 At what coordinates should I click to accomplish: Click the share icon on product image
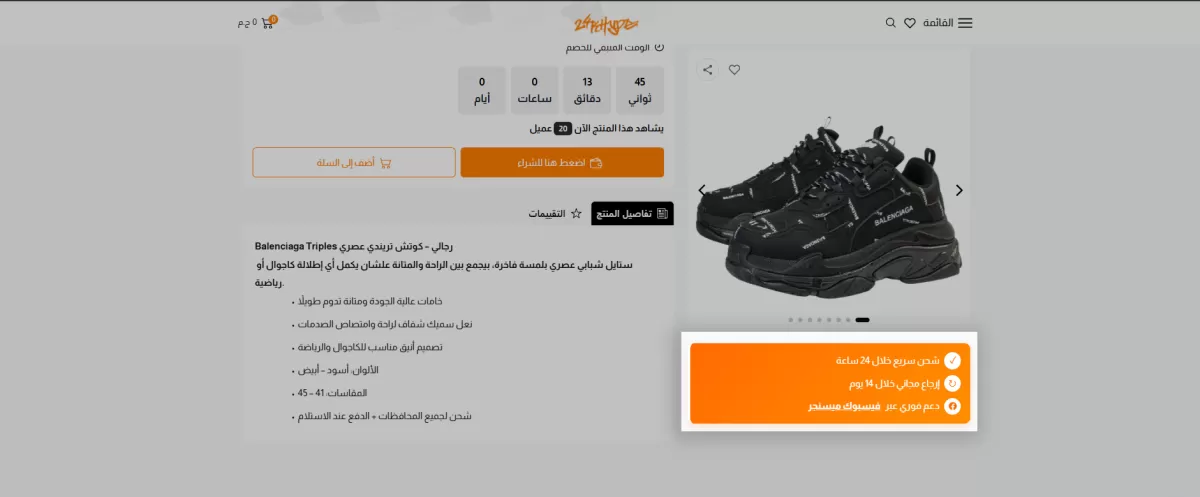tap(707, 70)
